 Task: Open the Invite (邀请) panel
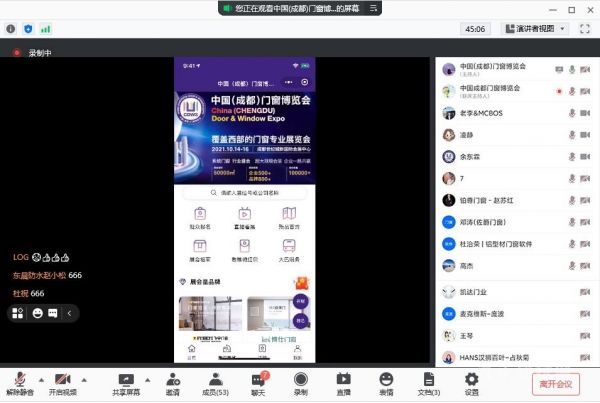[172, 379]
